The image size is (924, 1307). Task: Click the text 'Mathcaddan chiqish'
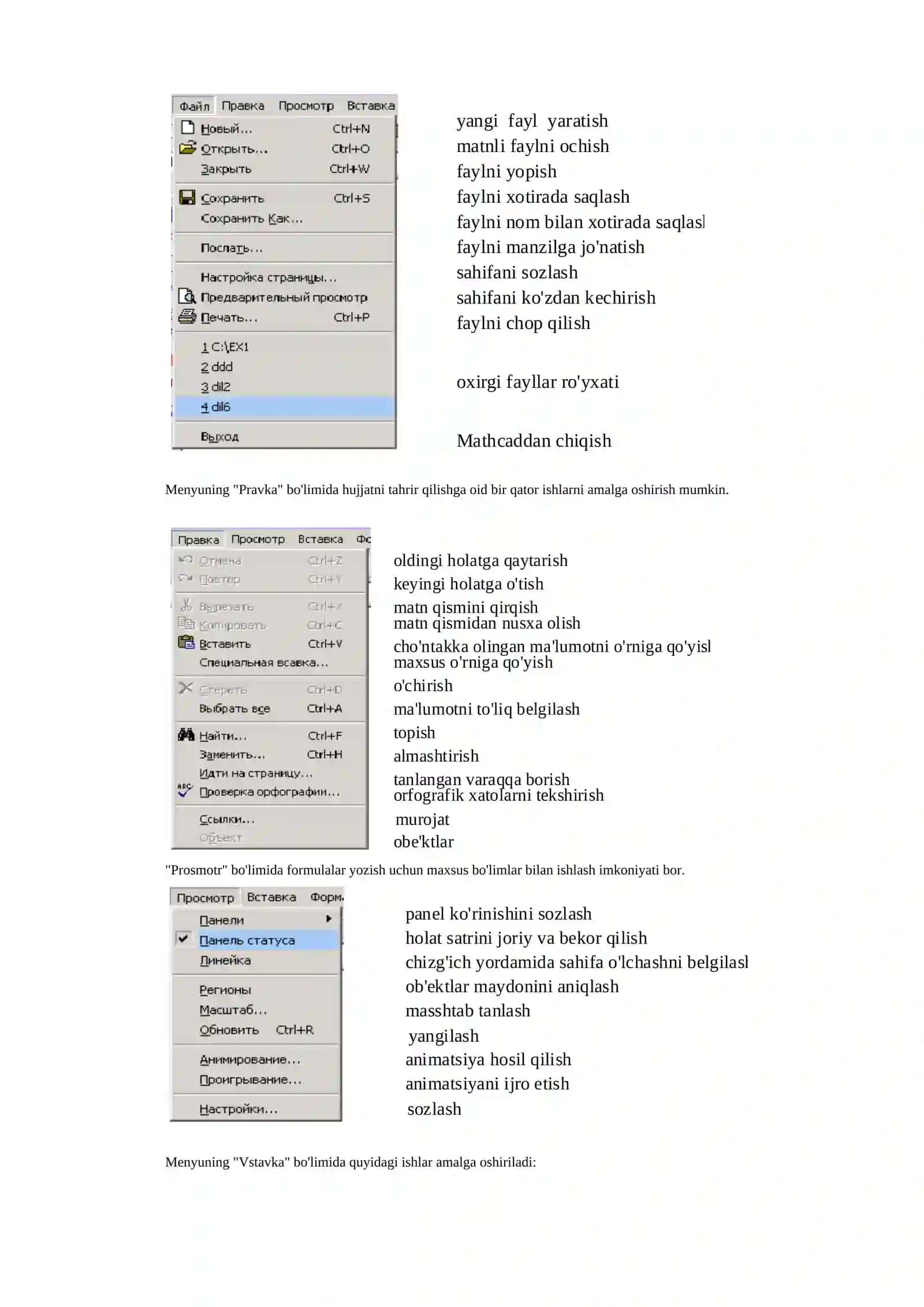point(534,441)
